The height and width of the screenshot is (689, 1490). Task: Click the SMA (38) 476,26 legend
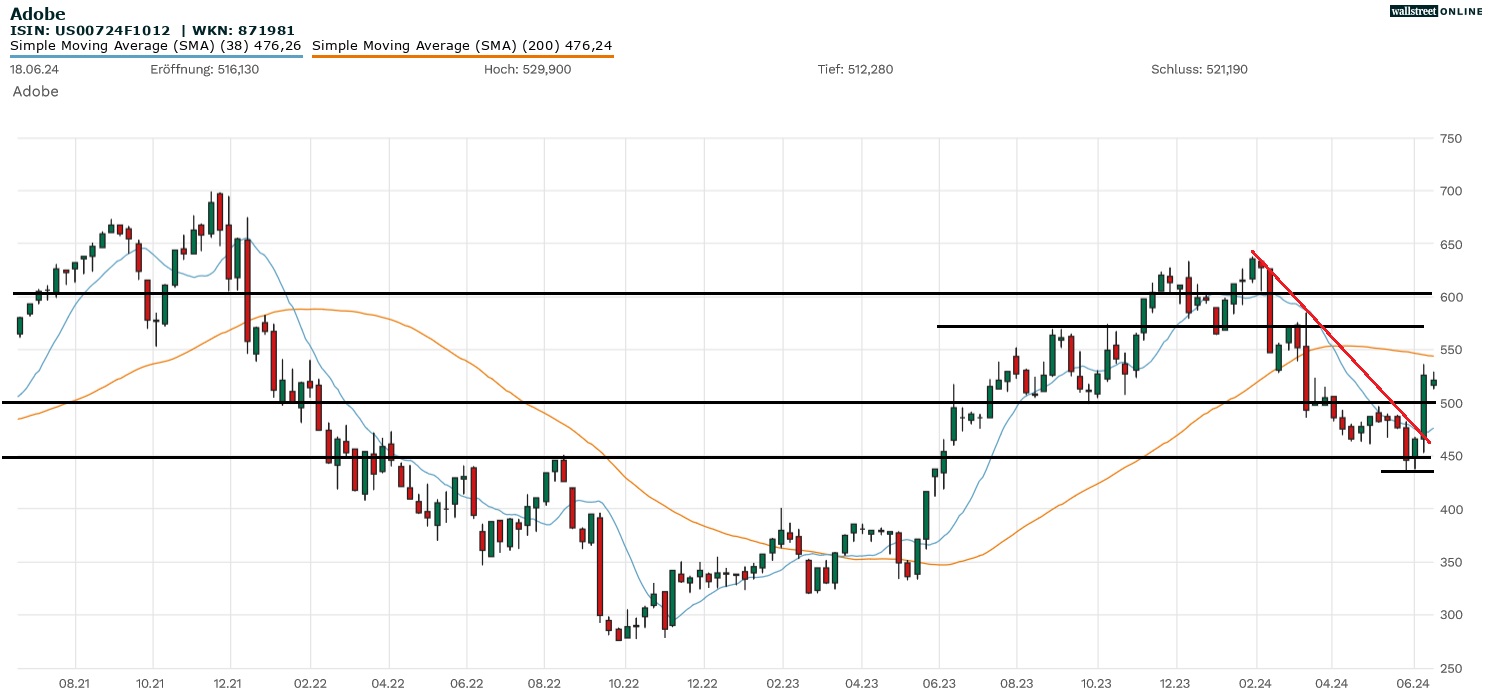click(156, 46)
